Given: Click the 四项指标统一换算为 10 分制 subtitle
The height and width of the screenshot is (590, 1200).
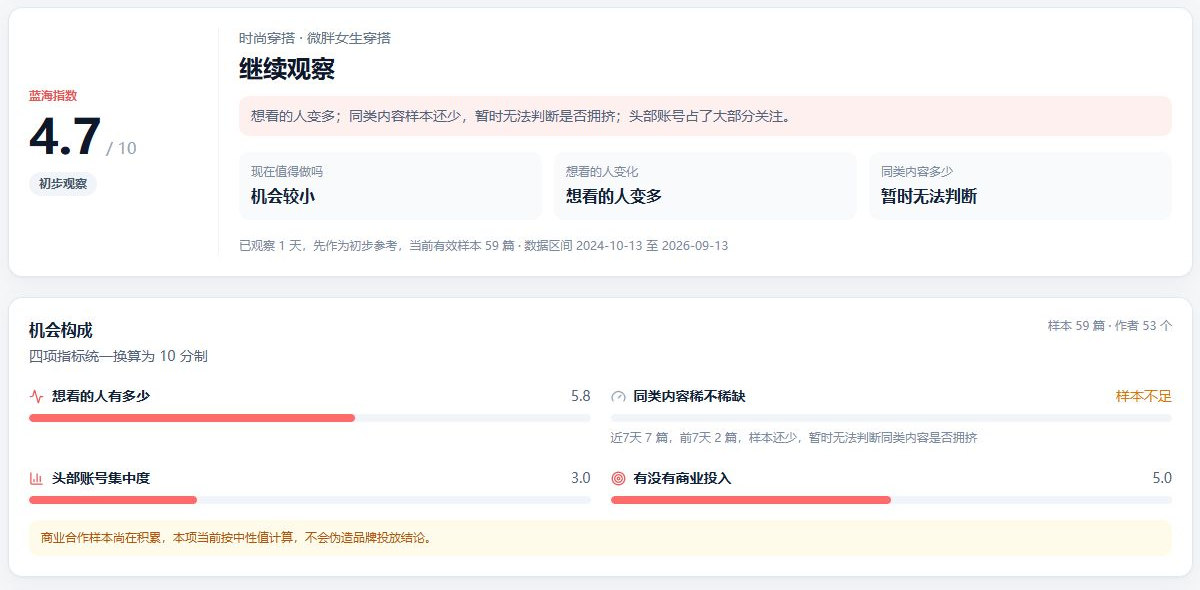Looking at the screenshot, I should pyautogui.click(x=118, y=356).
